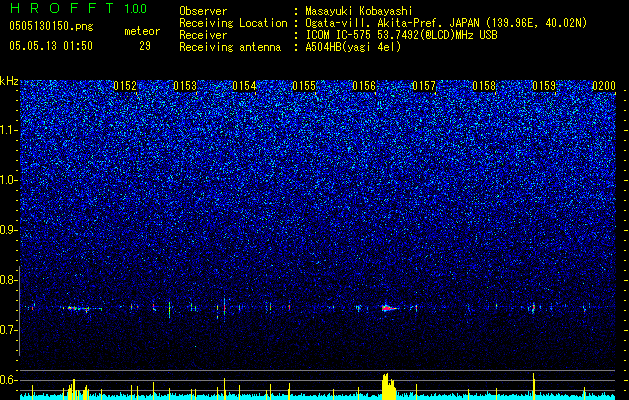Click the 'Receiving antenna' label
The width and height of the screenshot is (629, 400).
tap(230, 47)
